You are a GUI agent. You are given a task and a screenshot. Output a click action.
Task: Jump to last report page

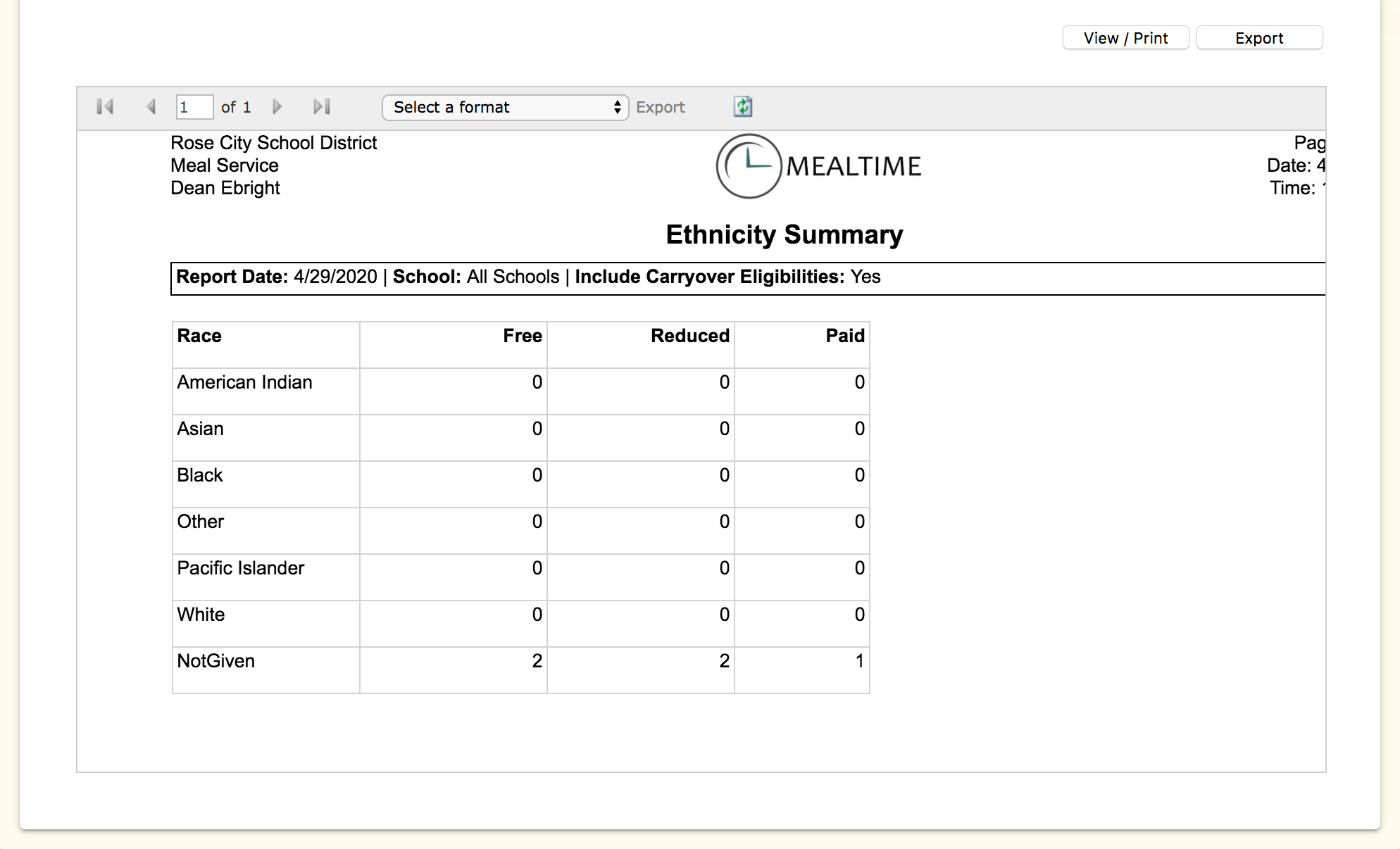322,107
